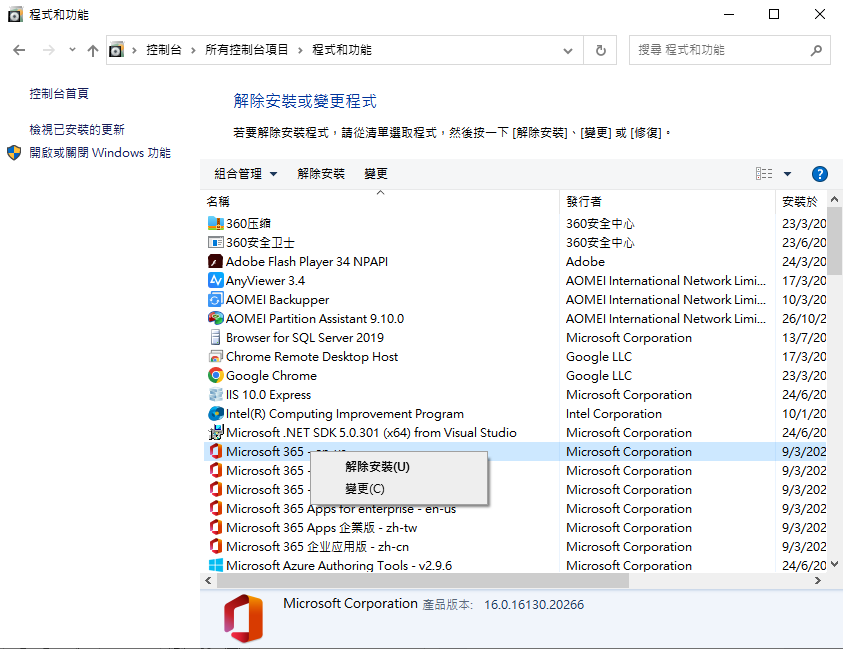Click Browser for SQL Server 2019 icon
The width and height of the screenshot is (843, 649).
coord(216,338)
